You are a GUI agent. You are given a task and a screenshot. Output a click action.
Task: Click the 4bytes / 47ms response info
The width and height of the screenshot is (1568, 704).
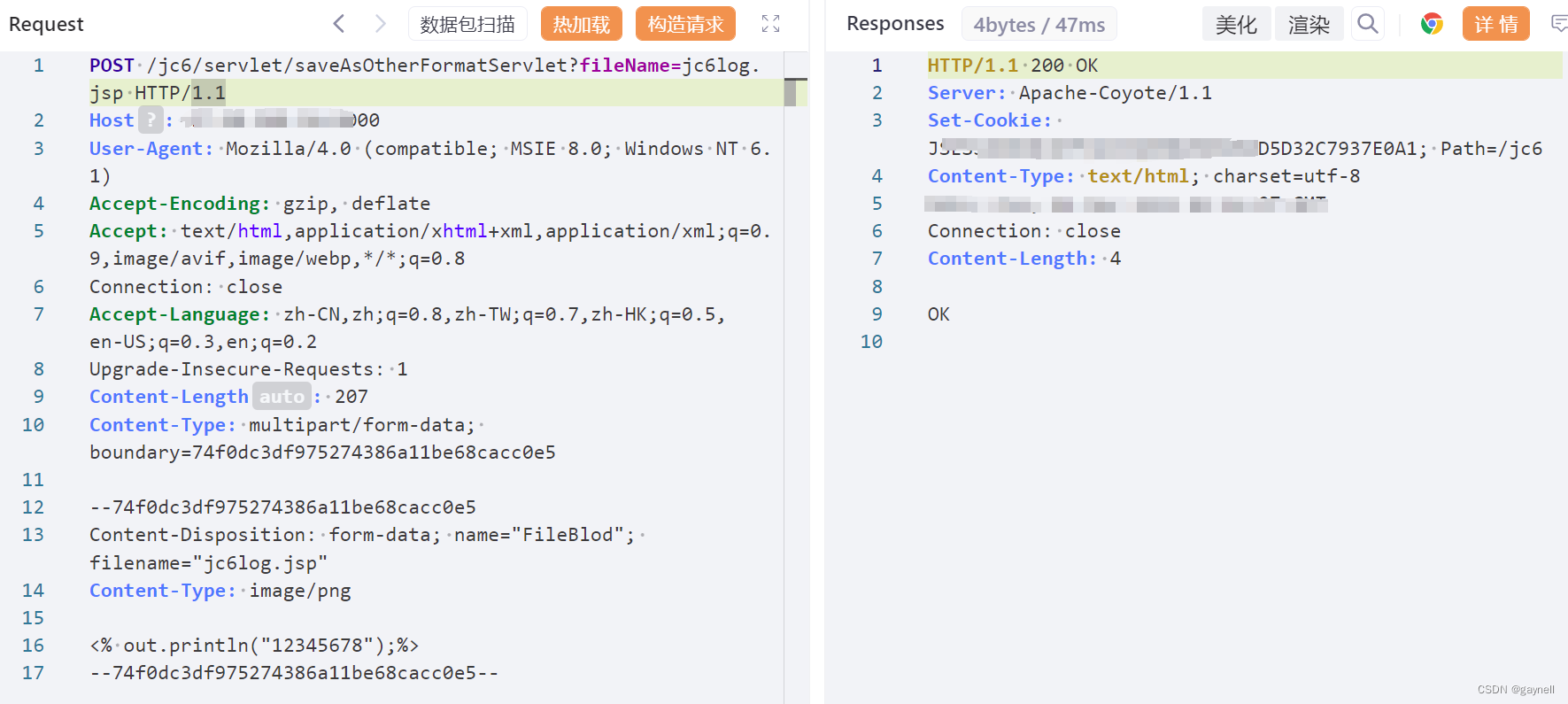[x=1039, y=25]
